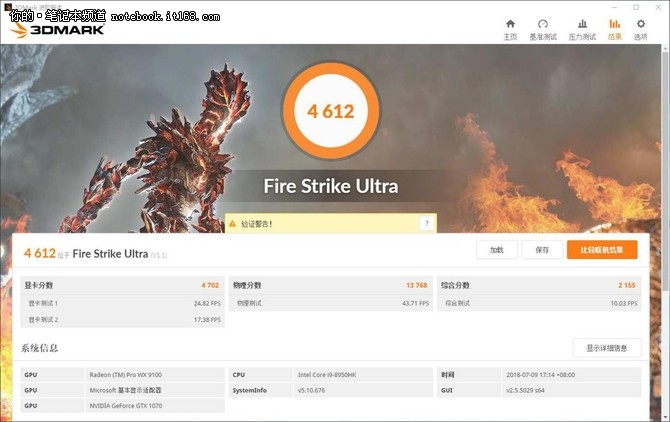
Task: Click the 系统信息 section heading
Action: point(40,348)
